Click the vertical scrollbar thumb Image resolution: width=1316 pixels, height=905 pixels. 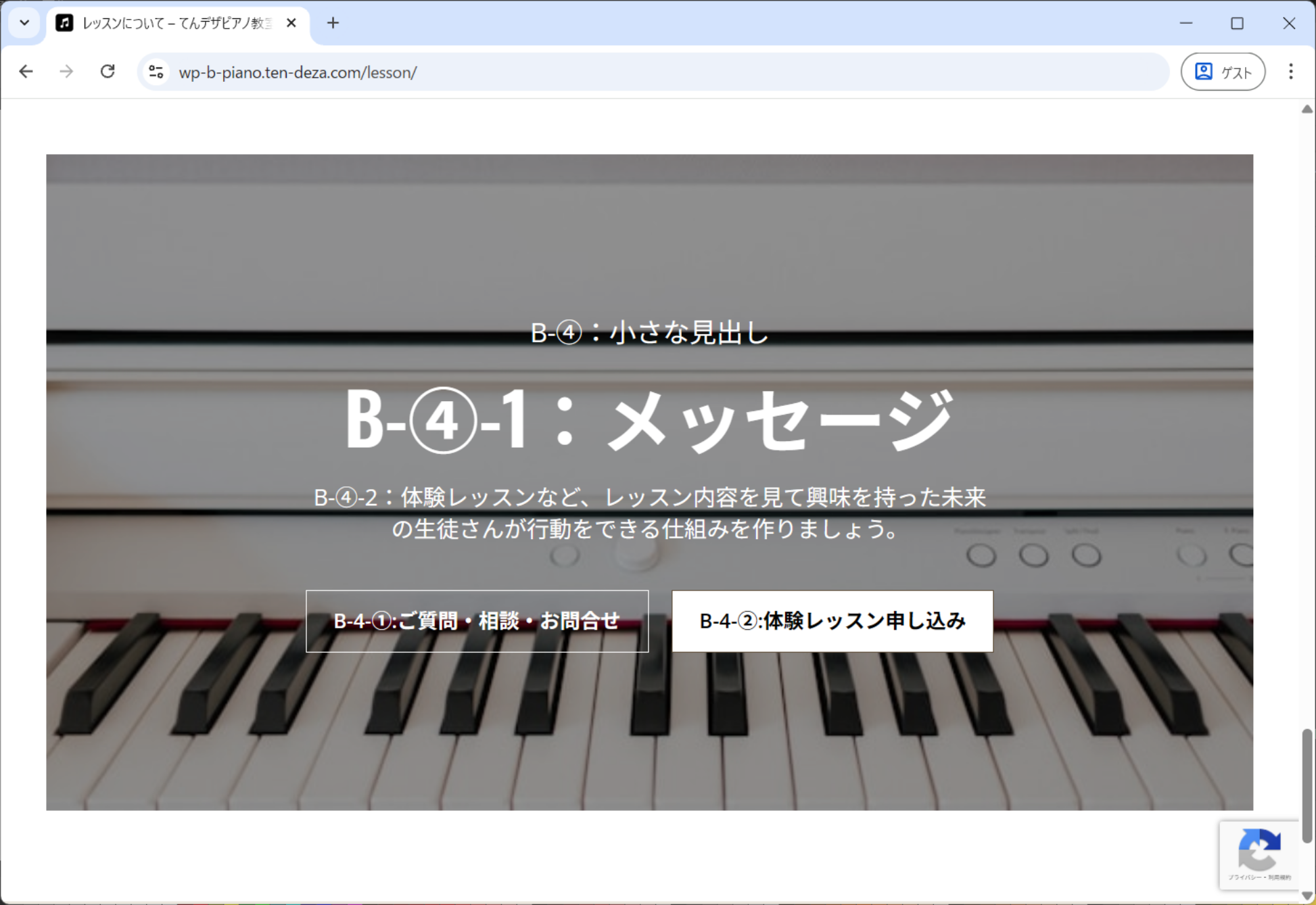point(1307,785)
